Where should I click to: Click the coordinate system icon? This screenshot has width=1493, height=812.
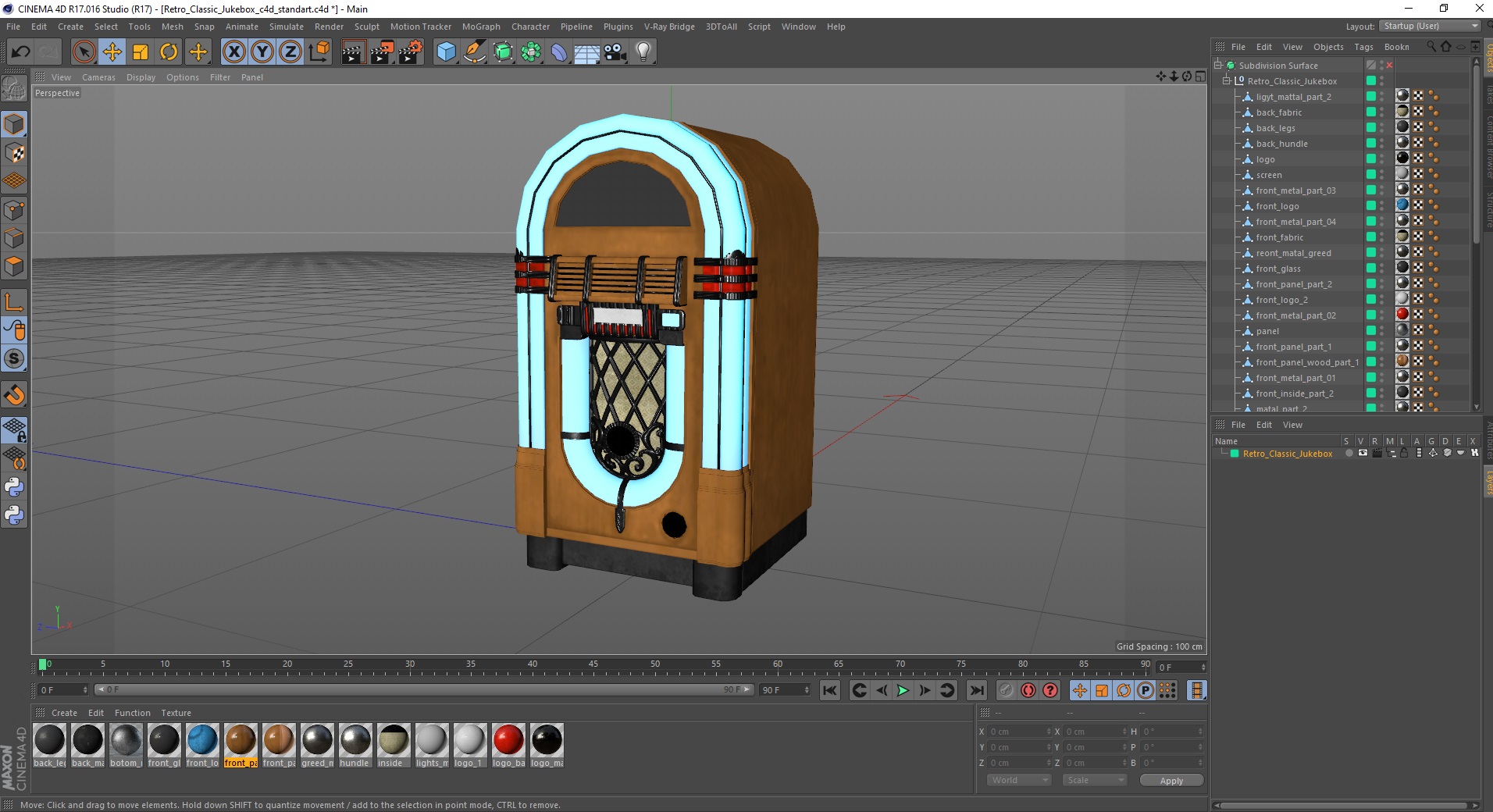point(319,52)
